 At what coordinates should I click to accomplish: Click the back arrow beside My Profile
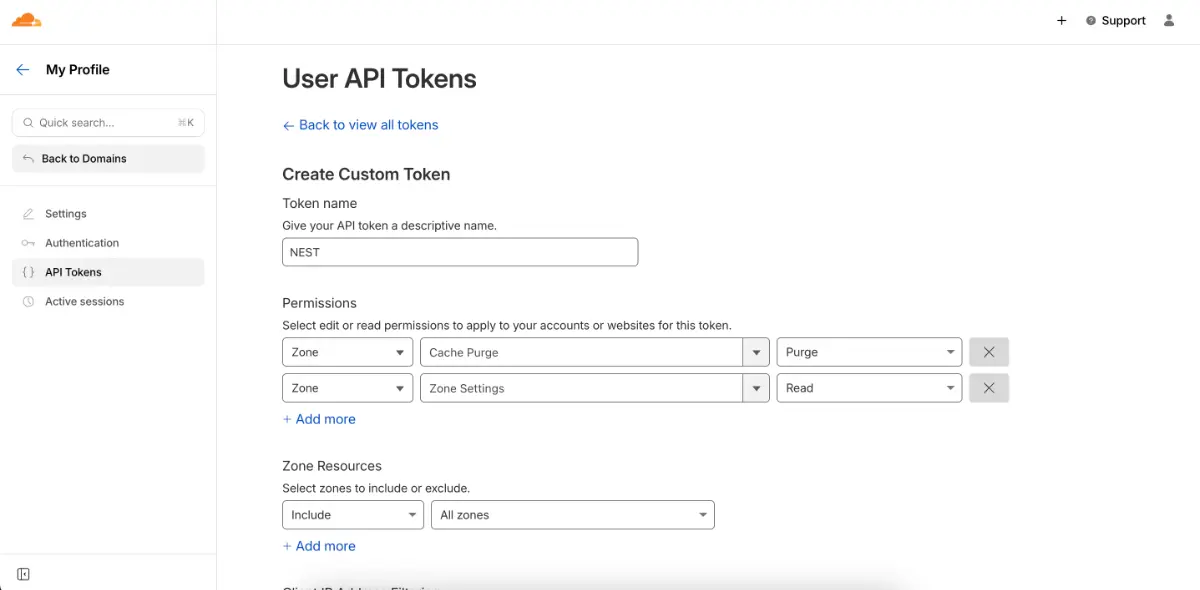click(23, 70)
